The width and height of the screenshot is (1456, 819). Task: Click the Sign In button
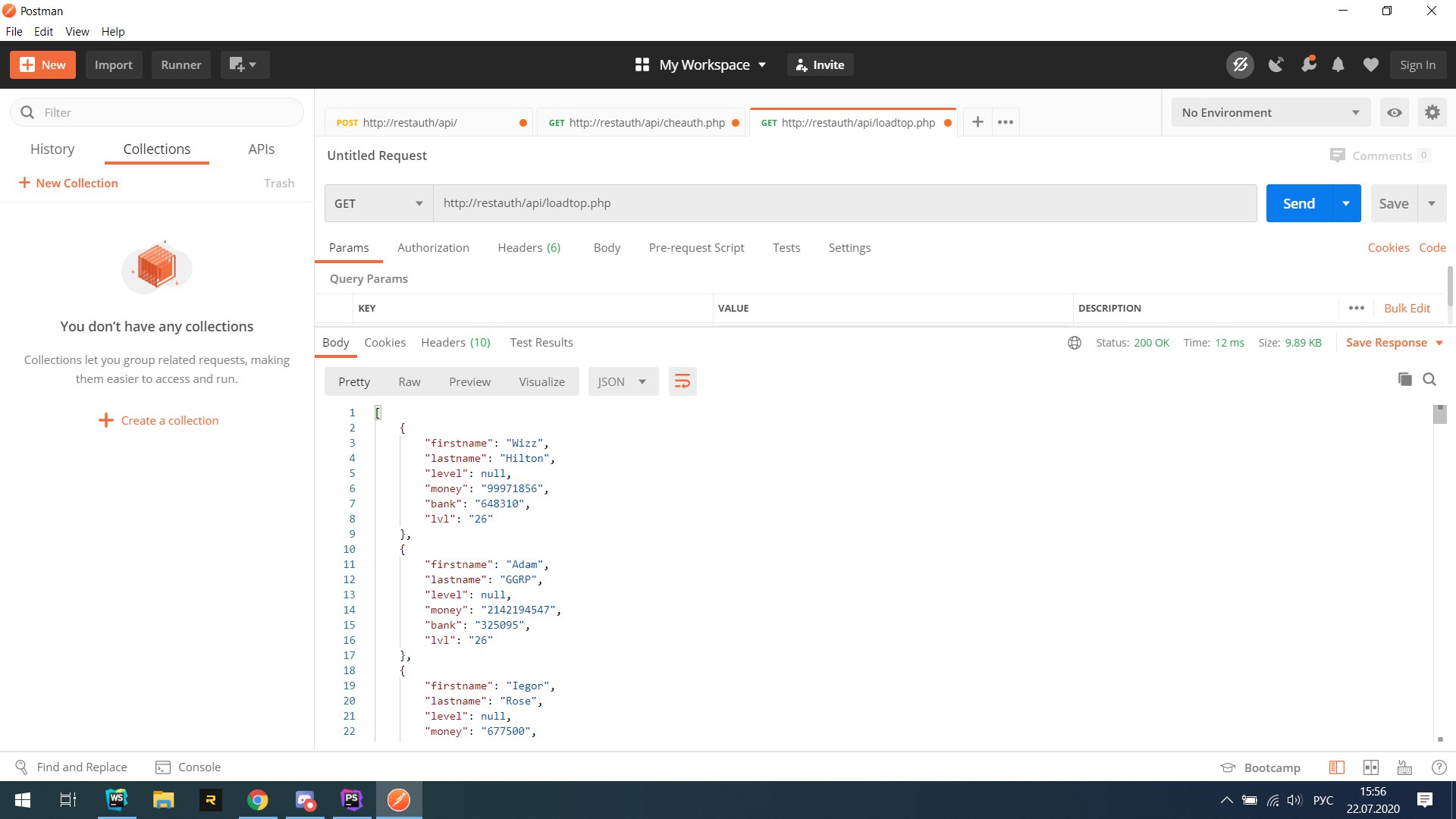1417,64
